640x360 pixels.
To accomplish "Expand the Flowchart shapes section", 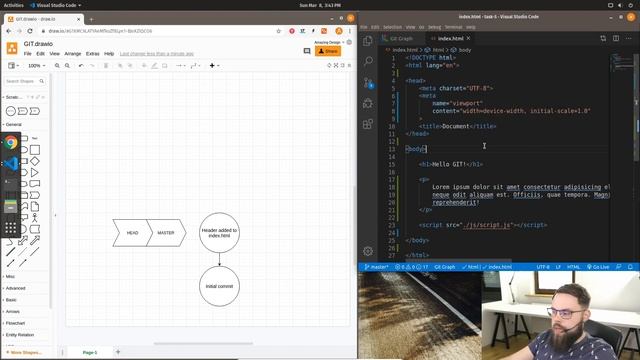I will click(x=15, y=323).
